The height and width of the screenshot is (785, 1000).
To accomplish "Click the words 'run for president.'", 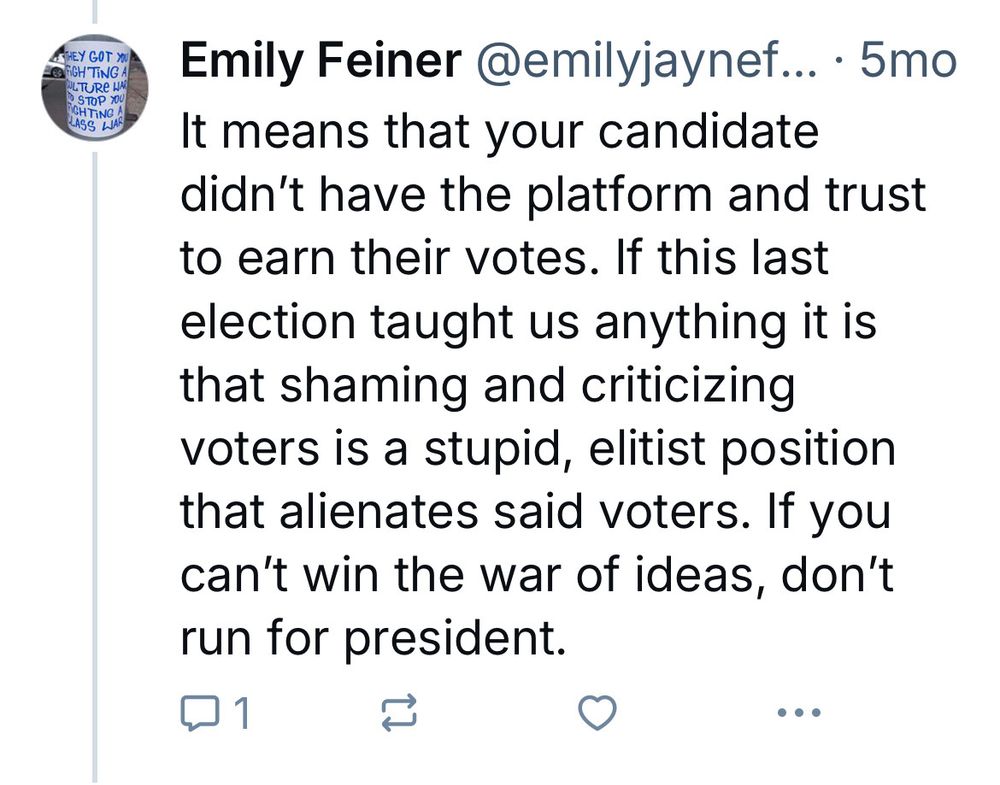I will (373, 640).
